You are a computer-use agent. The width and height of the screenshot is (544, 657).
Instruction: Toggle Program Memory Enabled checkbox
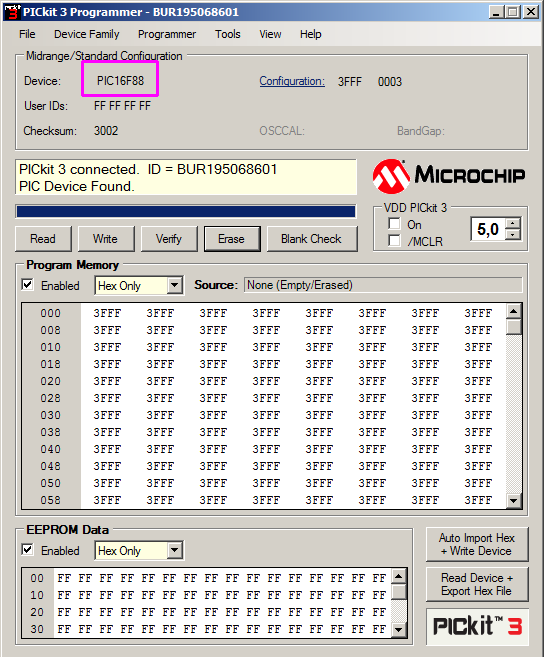[x=28, y=285]
